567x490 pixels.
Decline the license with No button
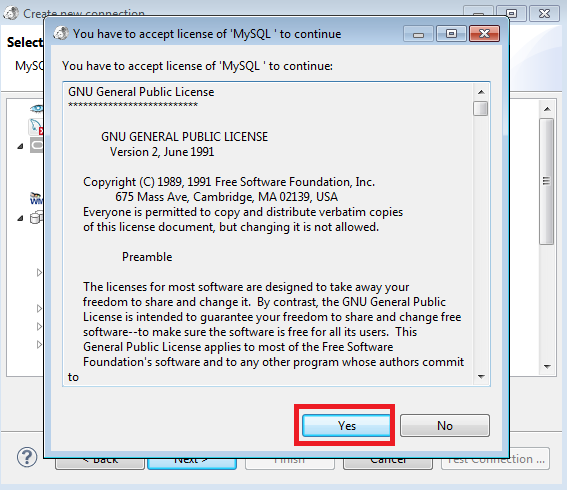coord(445,426)
